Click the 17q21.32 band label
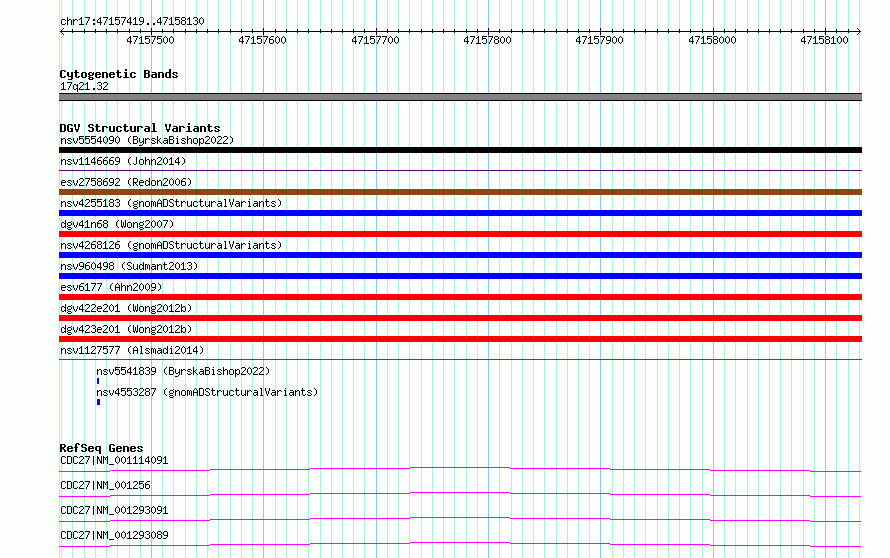The height and width of the screenshot is (558, 890). tap(84, 86)
